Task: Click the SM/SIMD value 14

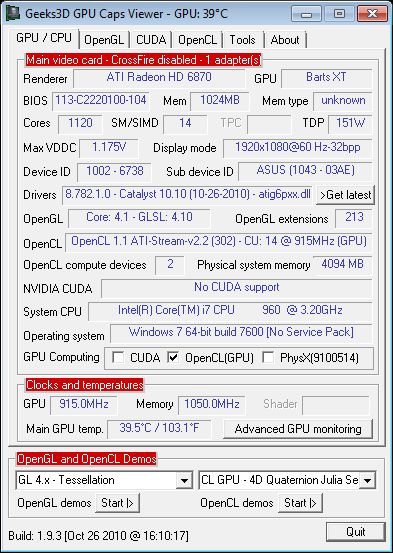Action: (185, 123)
